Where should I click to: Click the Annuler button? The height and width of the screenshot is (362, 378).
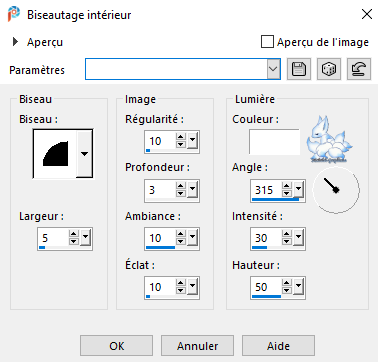[x=197, y=346]
